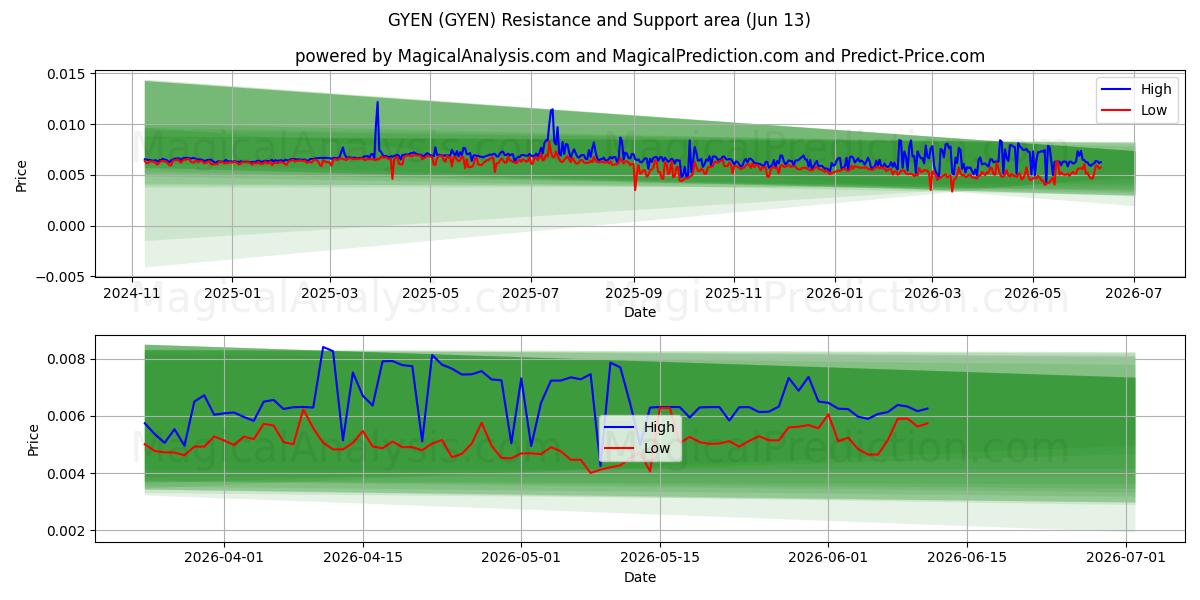Click the '2025-07' x-axis tick label

tap(530, 294)
